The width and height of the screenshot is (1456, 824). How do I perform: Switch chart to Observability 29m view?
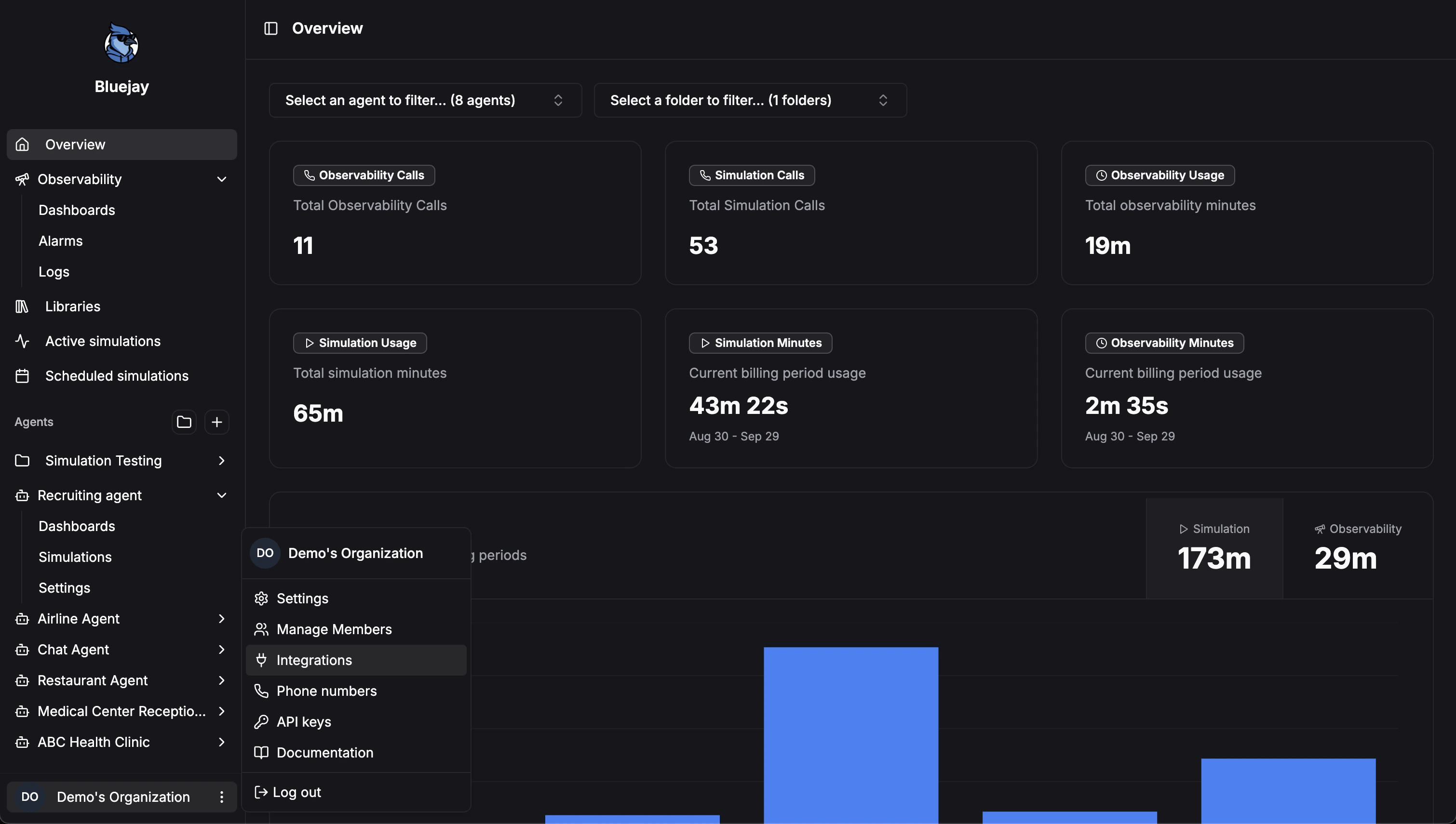(x=1357, y=548)
